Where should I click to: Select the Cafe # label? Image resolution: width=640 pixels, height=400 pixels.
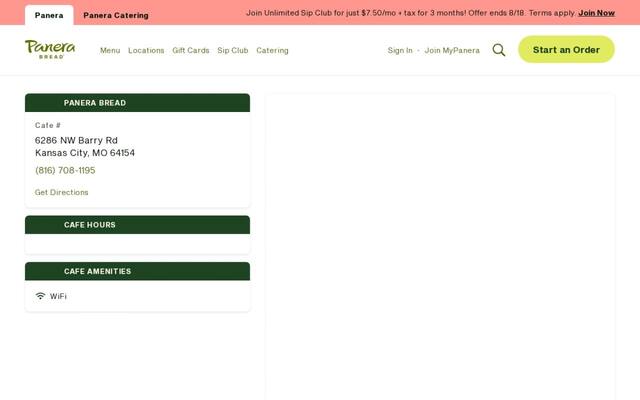pos(48,125)
